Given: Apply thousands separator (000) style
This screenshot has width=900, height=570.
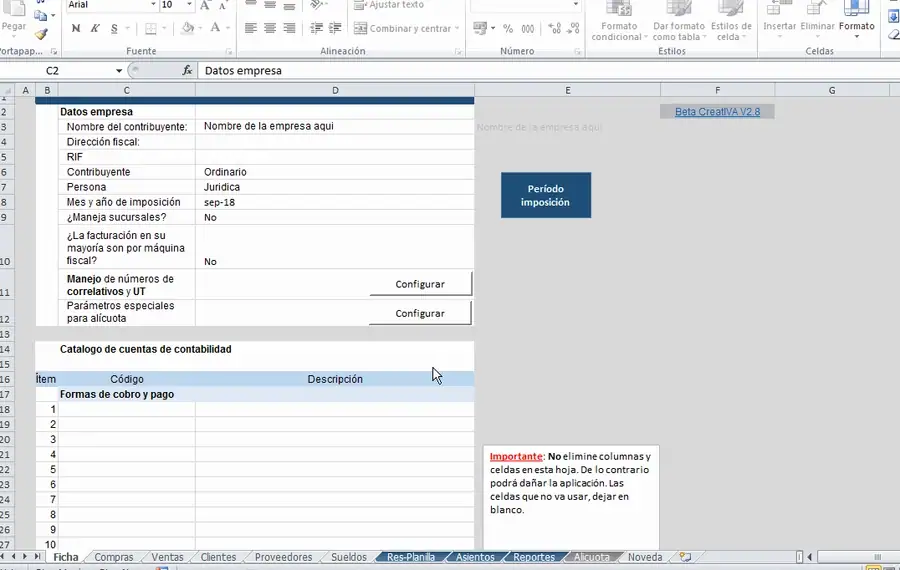Looking at the screenshot, I should (x=527, y=28).
